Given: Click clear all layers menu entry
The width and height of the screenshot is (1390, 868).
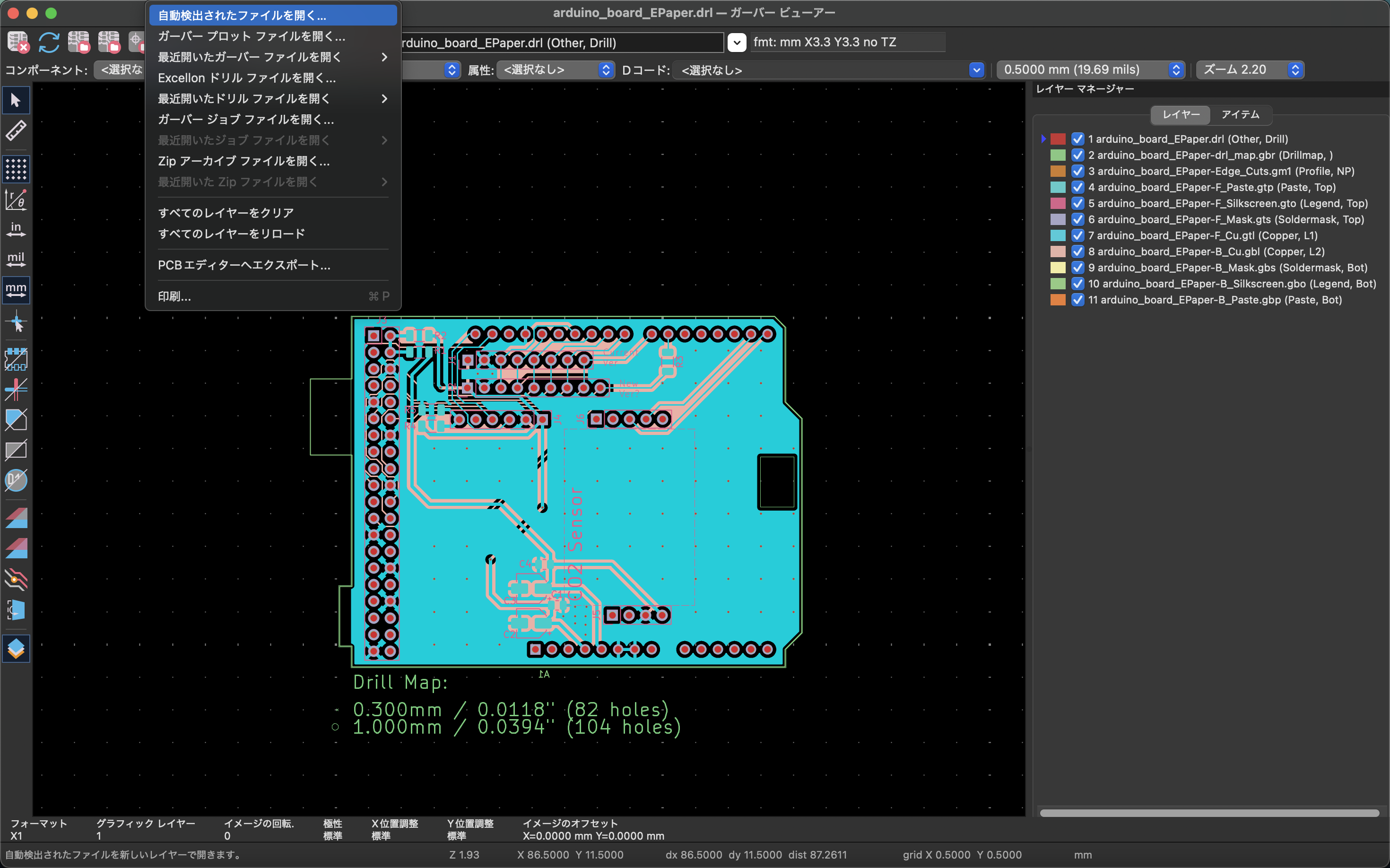Looking at the screenshot, I should (x=226, y=213).
